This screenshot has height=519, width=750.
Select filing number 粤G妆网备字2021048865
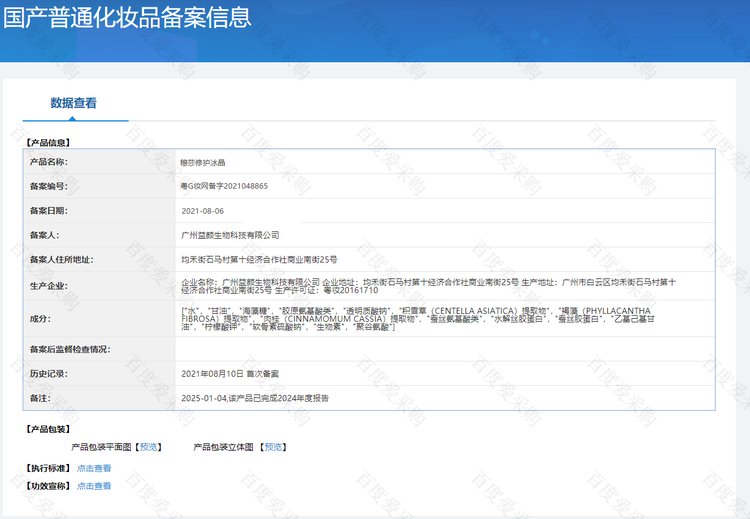pyautogui.click(x=224, y=186)
